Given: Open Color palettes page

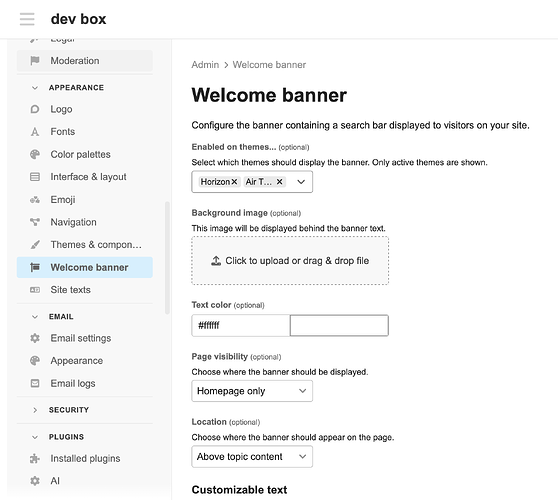Looking at the screenshot, I should tap(85, 154).
